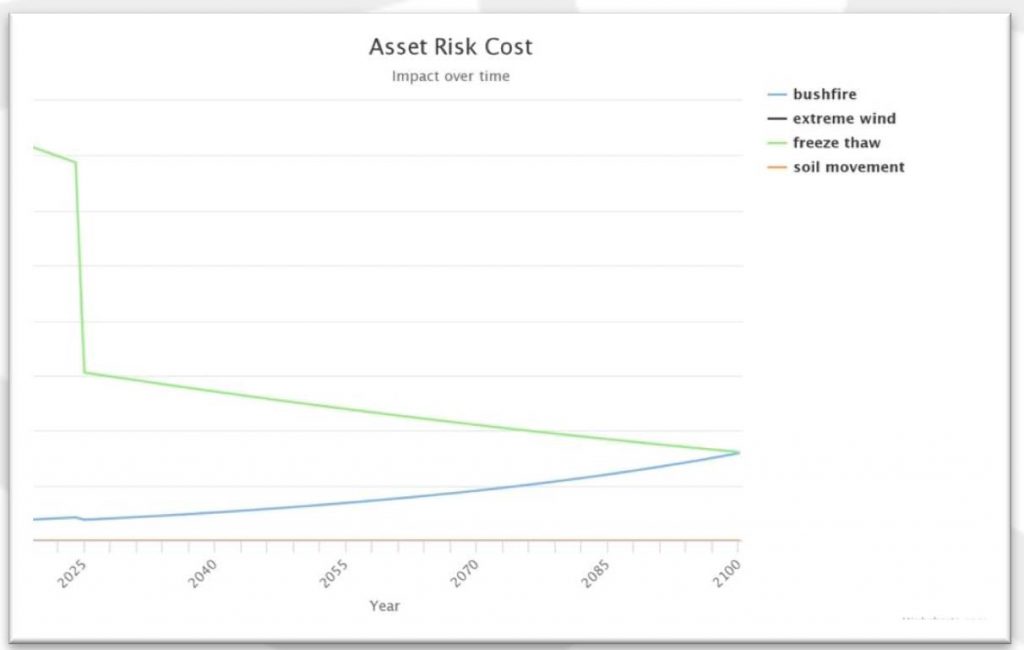This screenshot has height=650, width=1024.
Task: Open the chart title Asset Risk Cost
Action: [x=450, y=46]
